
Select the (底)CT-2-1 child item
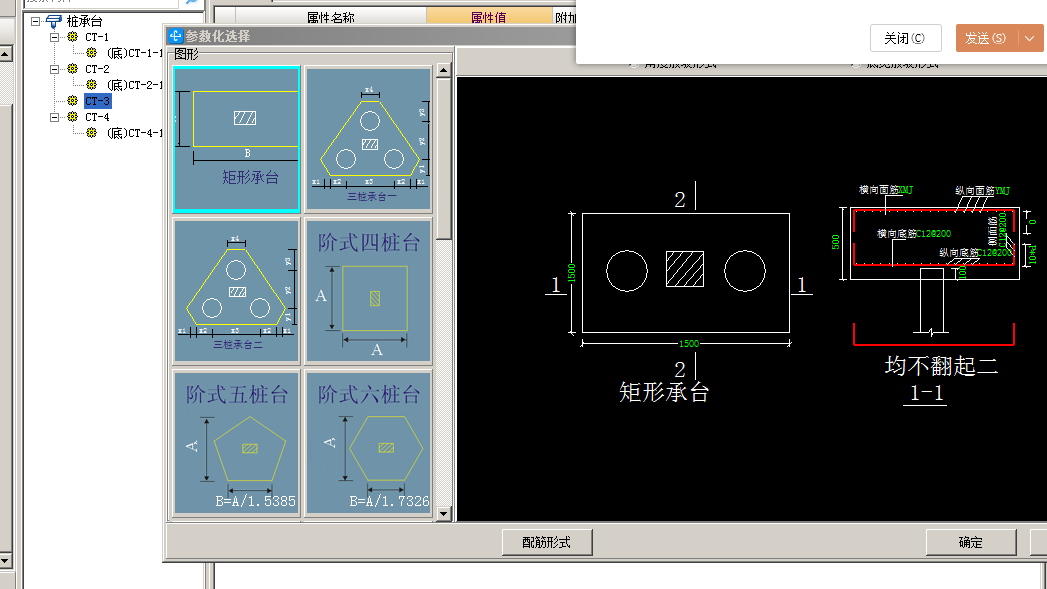click(x=134, y=85)
